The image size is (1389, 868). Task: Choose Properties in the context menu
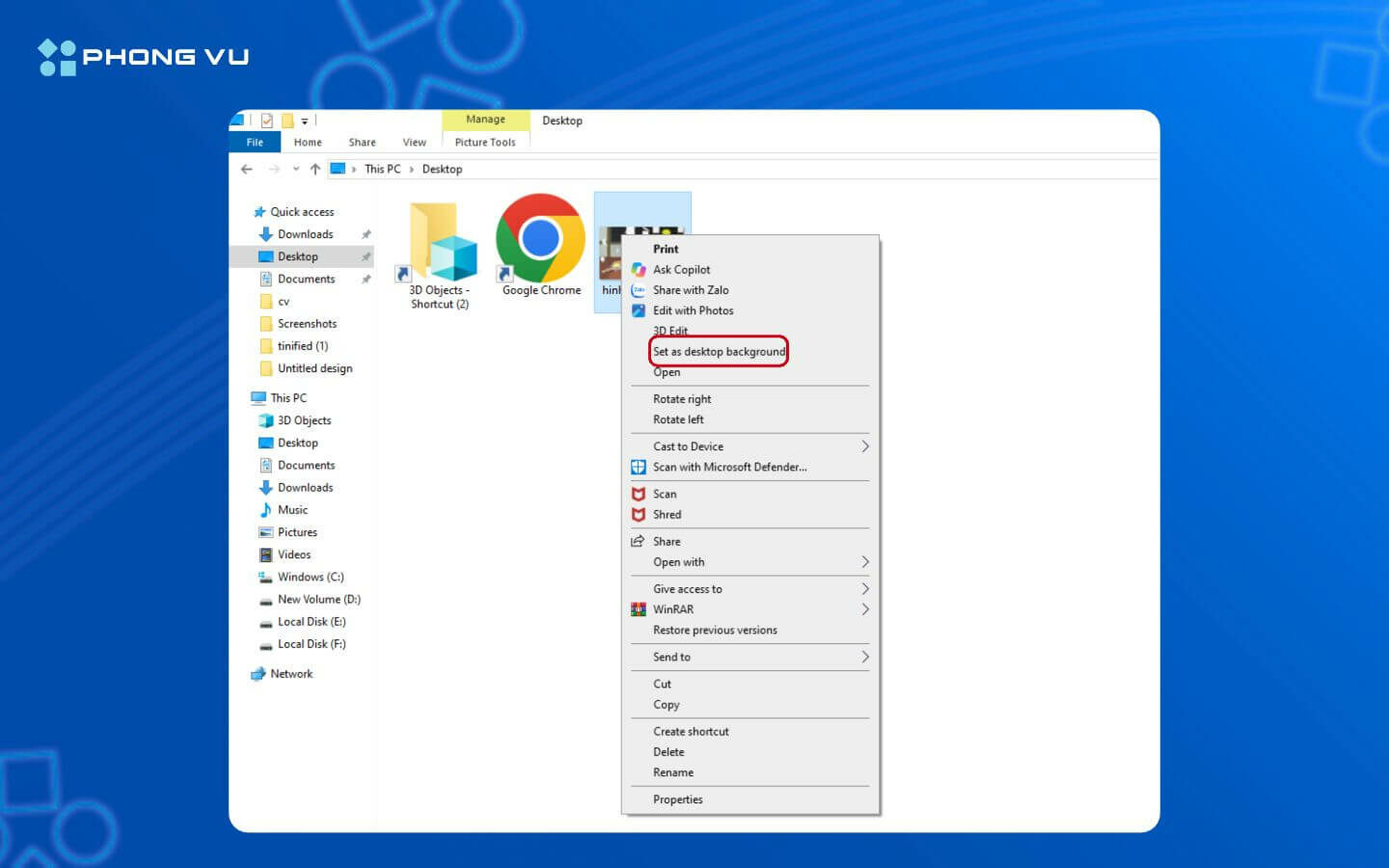pos(678,800)
